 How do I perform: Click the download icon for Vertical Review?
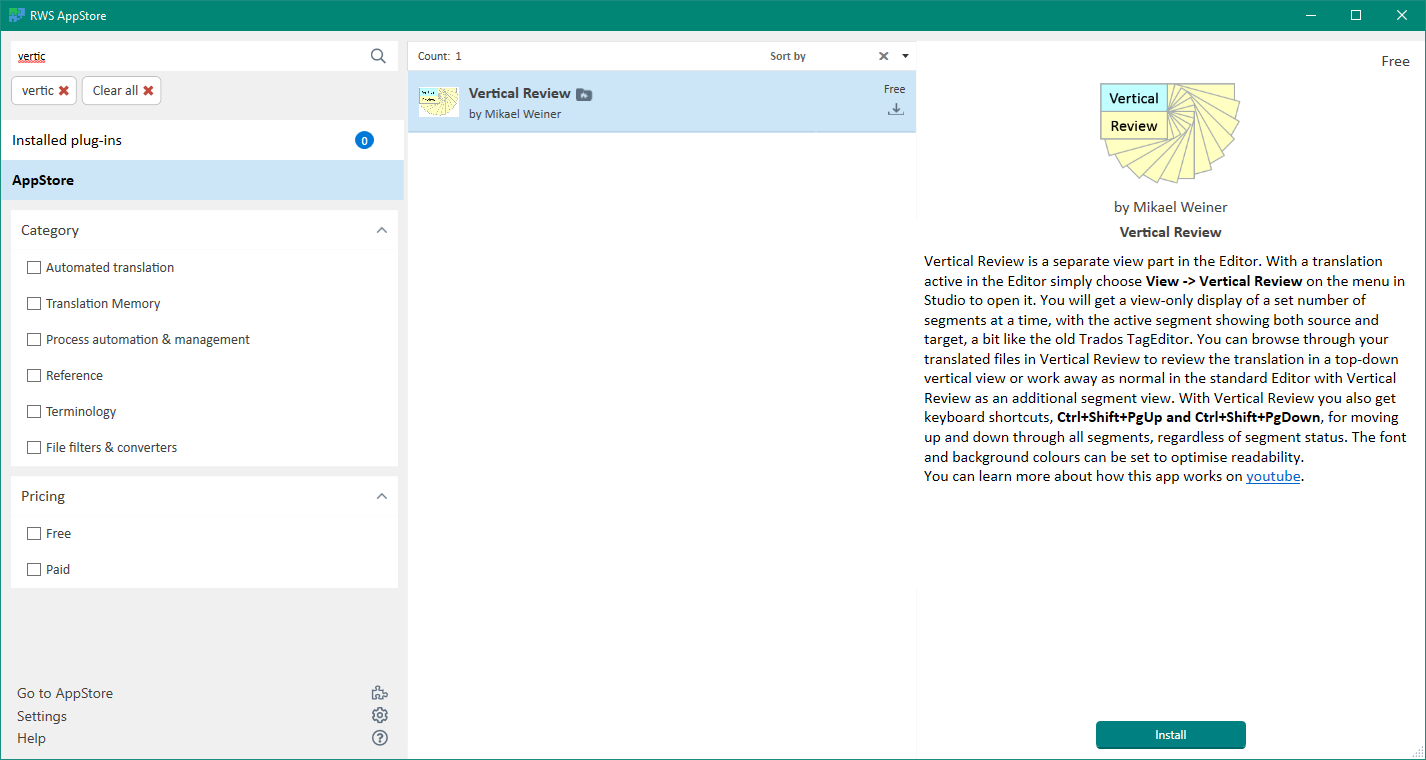896,109
